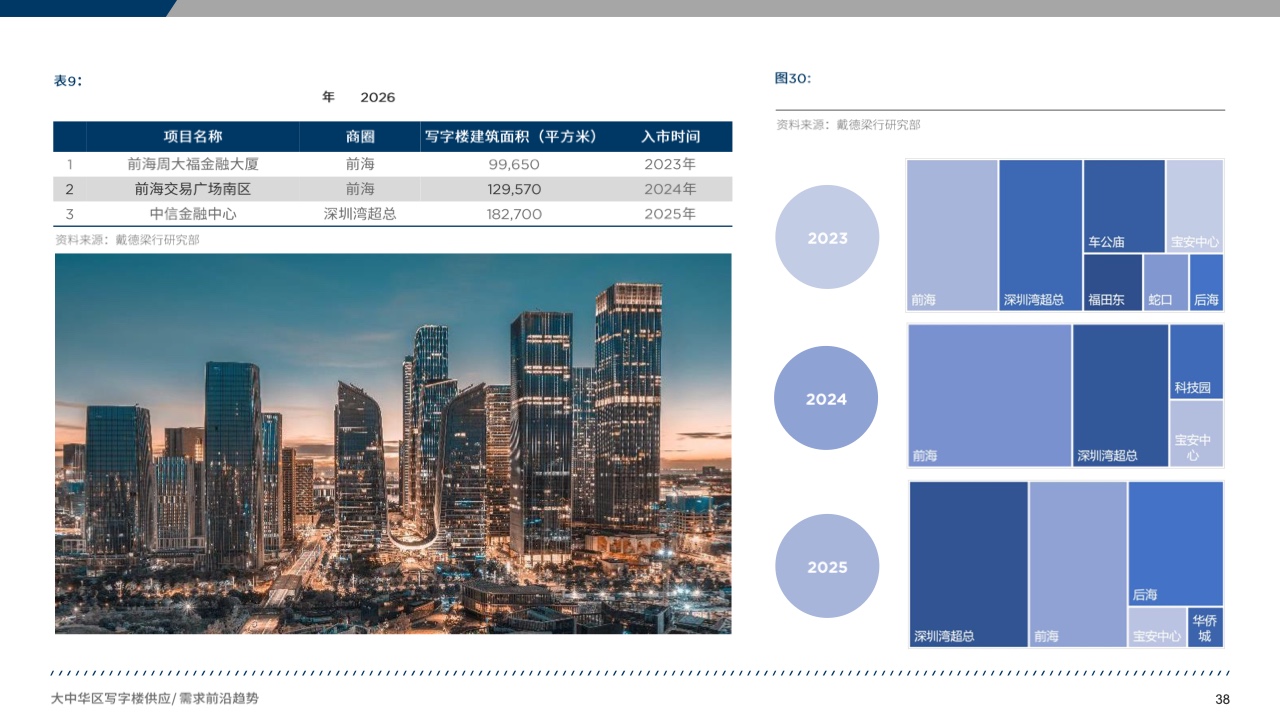Click the footer text 大中华区写字楼供应
Viewport: 1280px width, 720px height.
[110, 698]
